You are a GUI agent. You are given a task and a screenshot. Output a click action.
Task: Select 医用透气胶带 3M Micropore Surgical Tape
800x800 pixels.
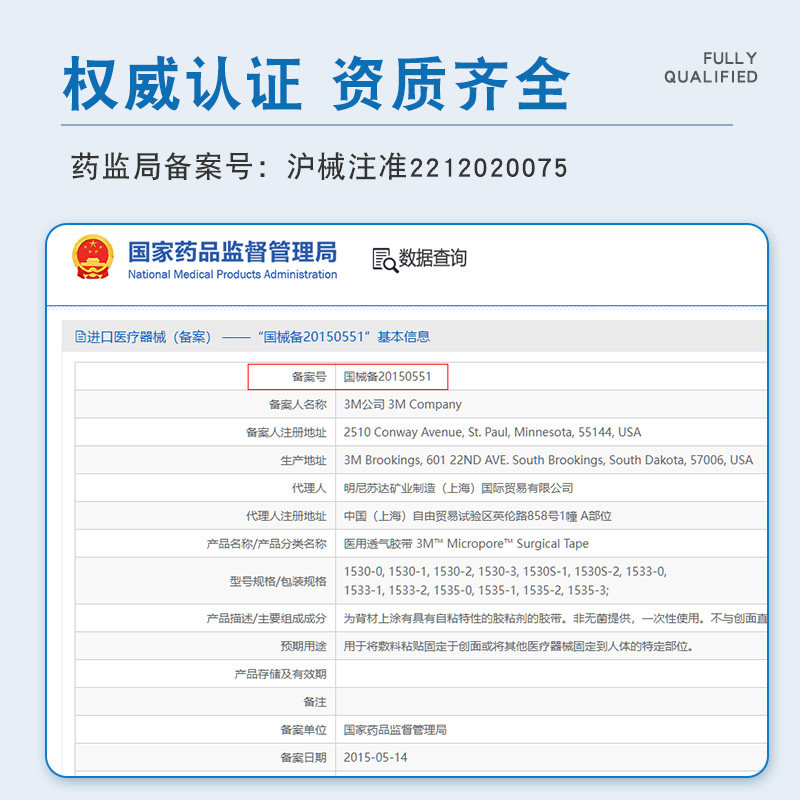coord(466,544)
